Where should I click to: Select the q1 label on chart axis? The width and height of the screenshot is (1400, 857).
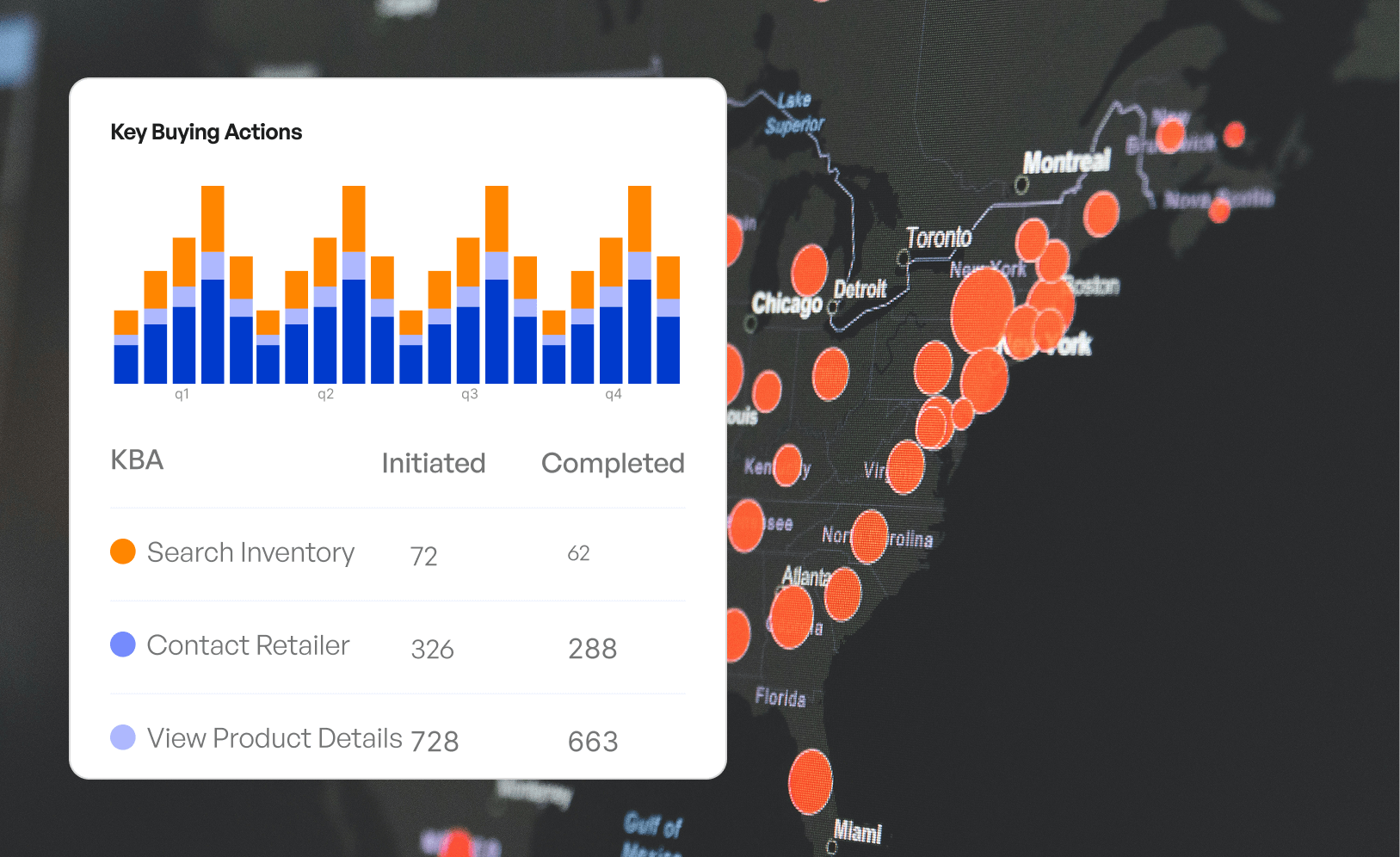[x=182, y=394]
